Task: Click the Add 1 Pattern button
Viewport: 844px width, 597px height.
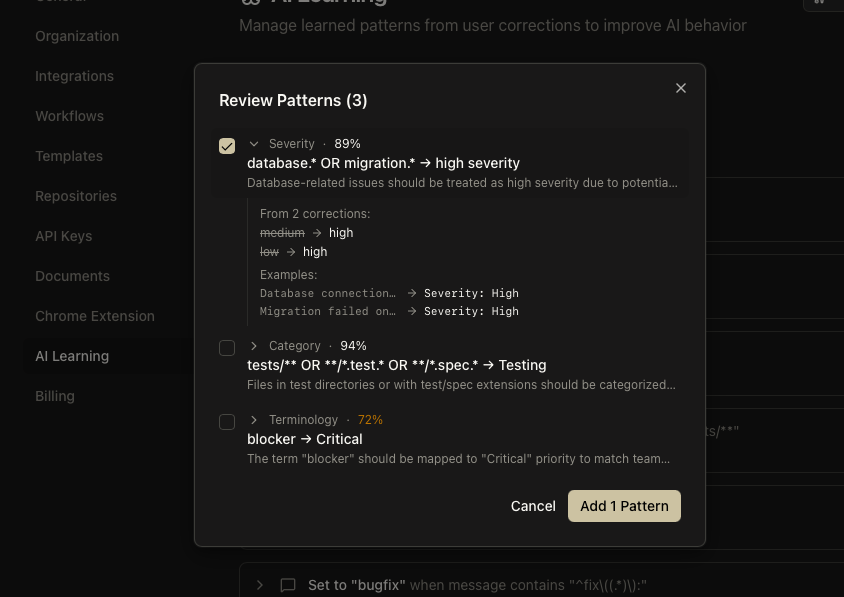Action: 624,506
